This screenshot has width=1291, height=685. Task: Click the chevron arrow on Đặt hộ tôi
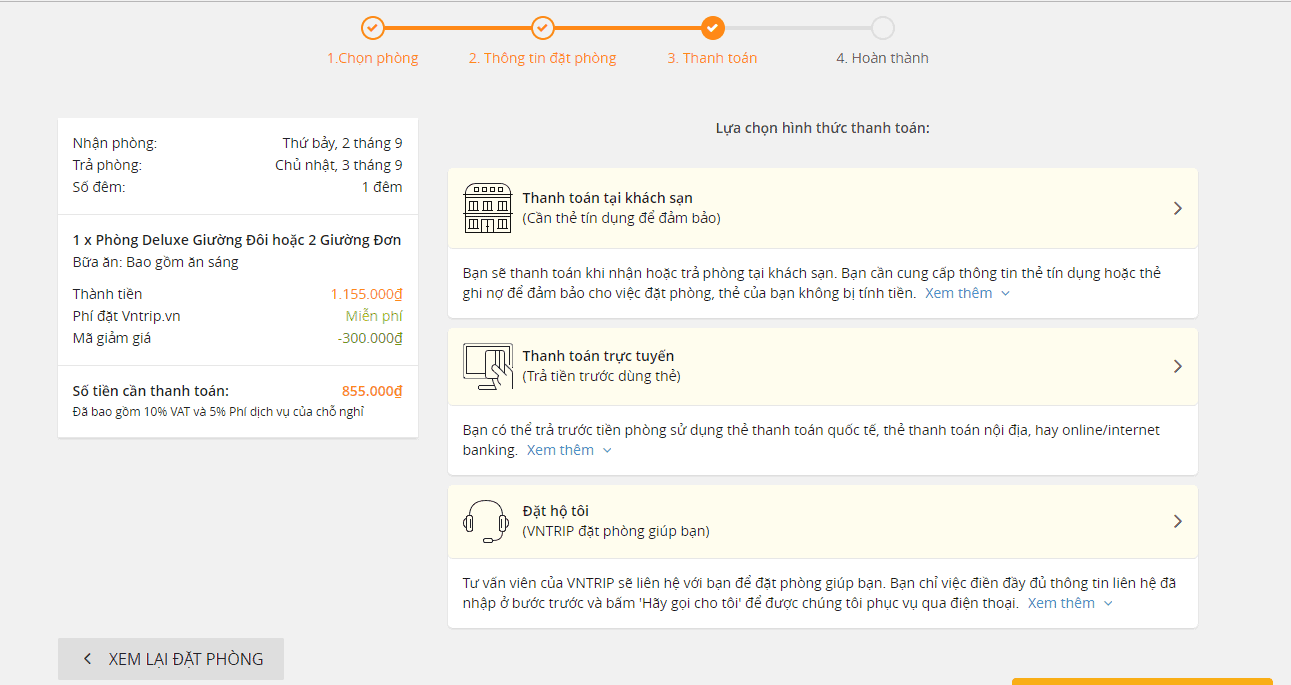(x=1178, y=521)
